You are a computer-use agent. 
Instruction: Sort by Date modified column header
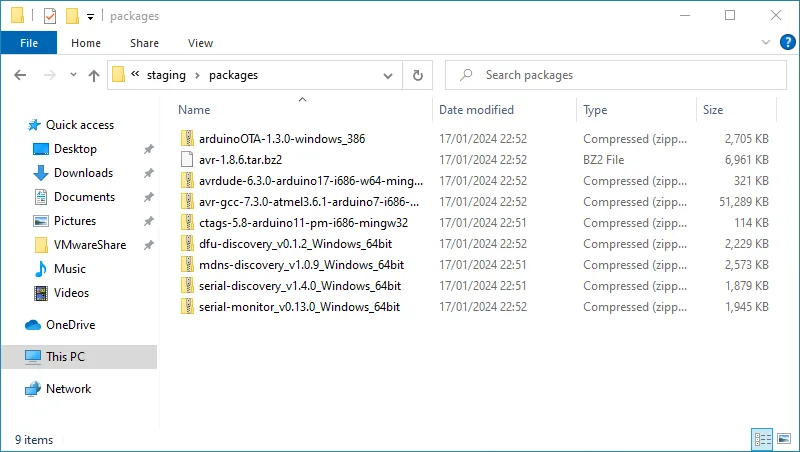point(476,110)
